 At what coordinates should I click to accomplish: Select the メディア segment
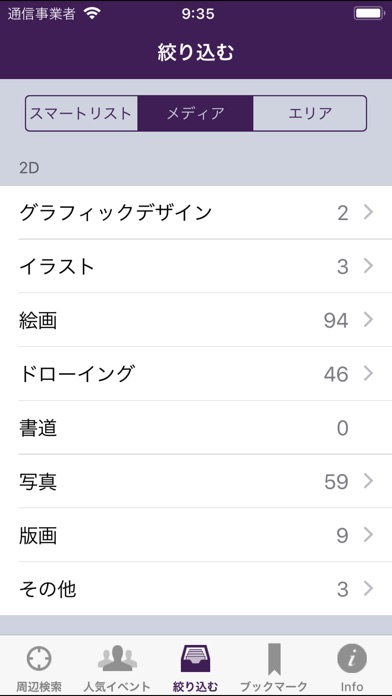[x=195, y=113]
